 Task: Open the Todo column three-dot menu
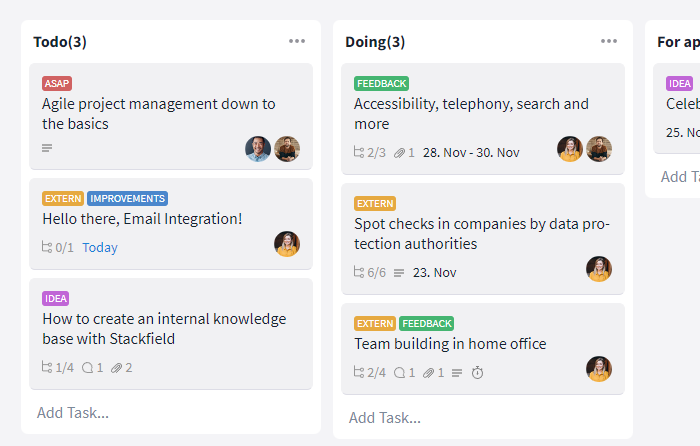pos(296,41)
